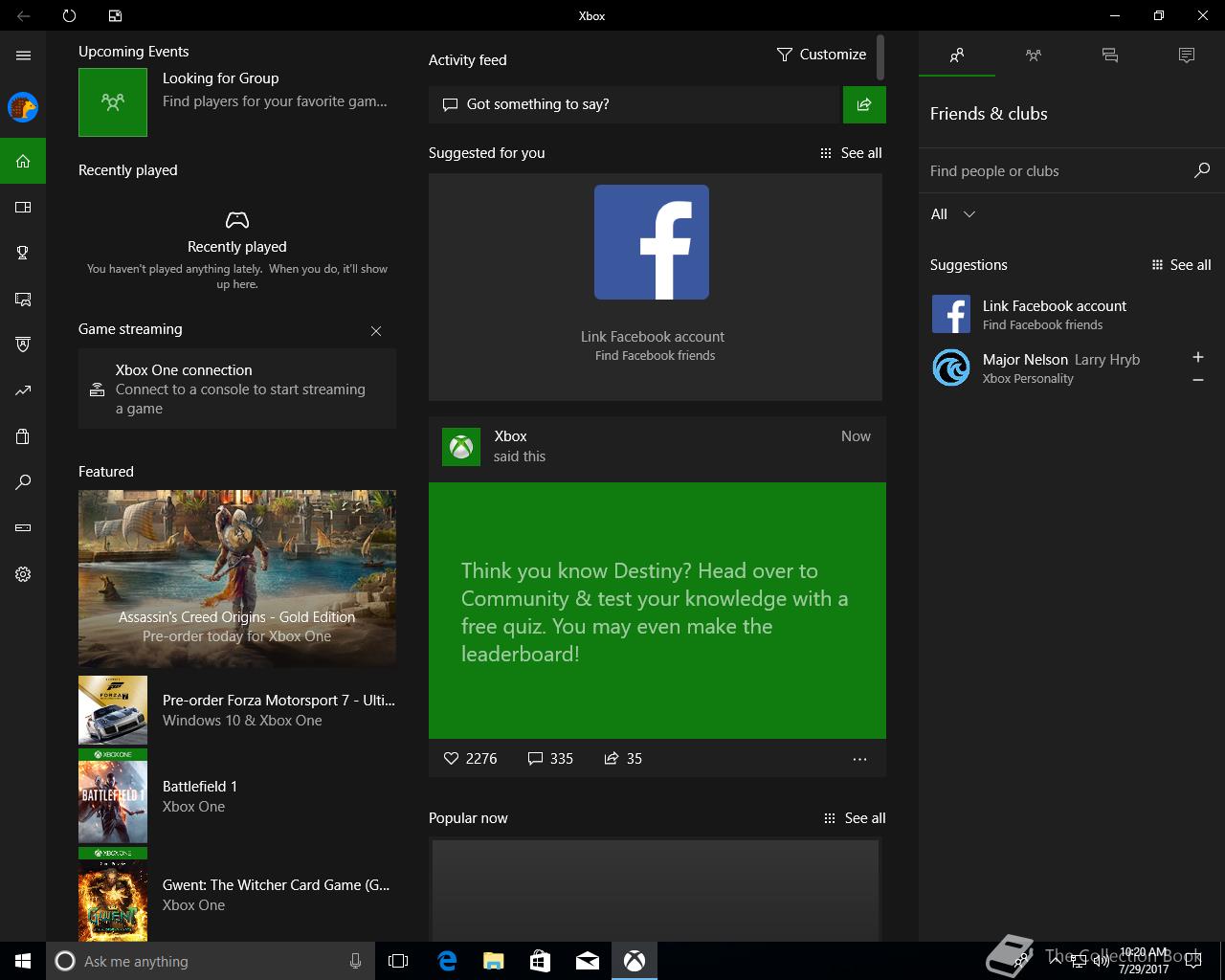1225x980 pixels.
Task: Switch to the Messages tab in right panel
Action: coord(1110,56)
